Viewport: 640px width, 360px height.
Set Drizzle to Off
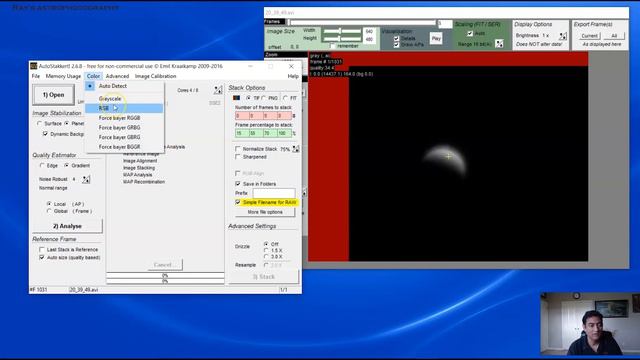(266, 244)
